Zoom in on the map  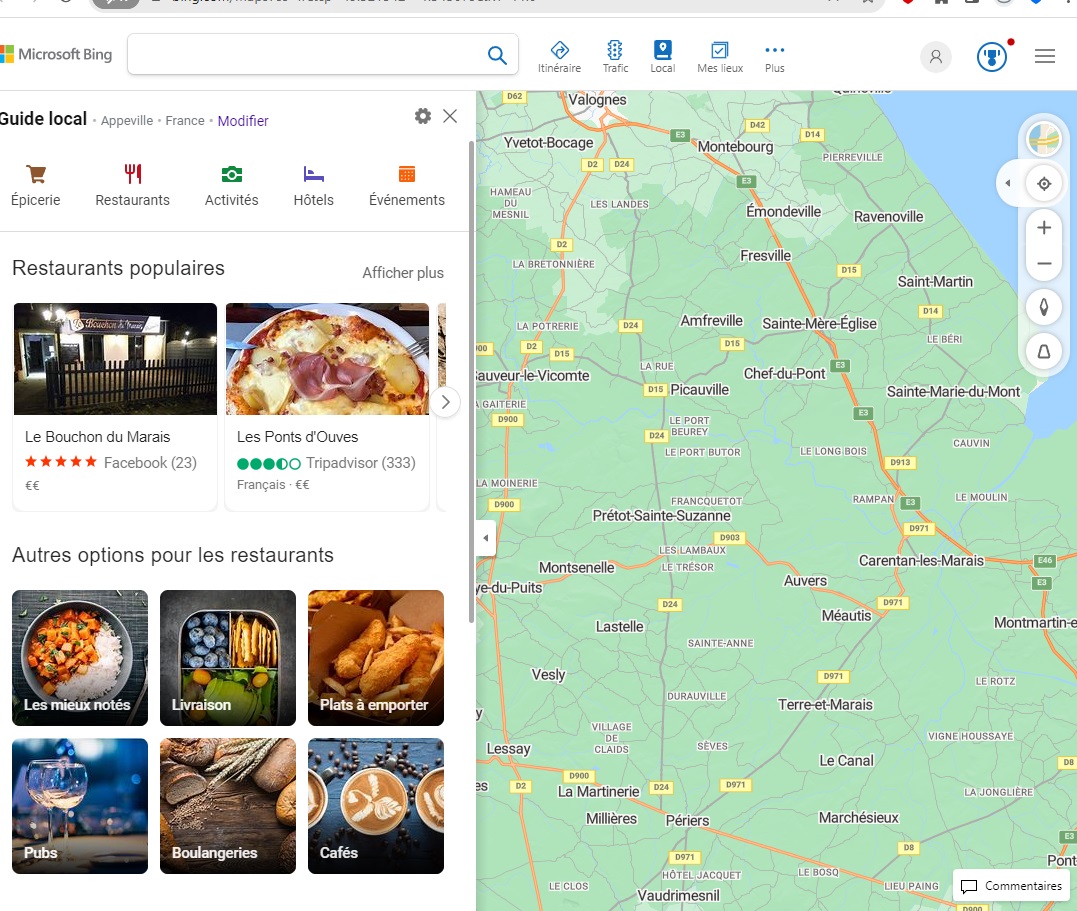point(1044,228)
